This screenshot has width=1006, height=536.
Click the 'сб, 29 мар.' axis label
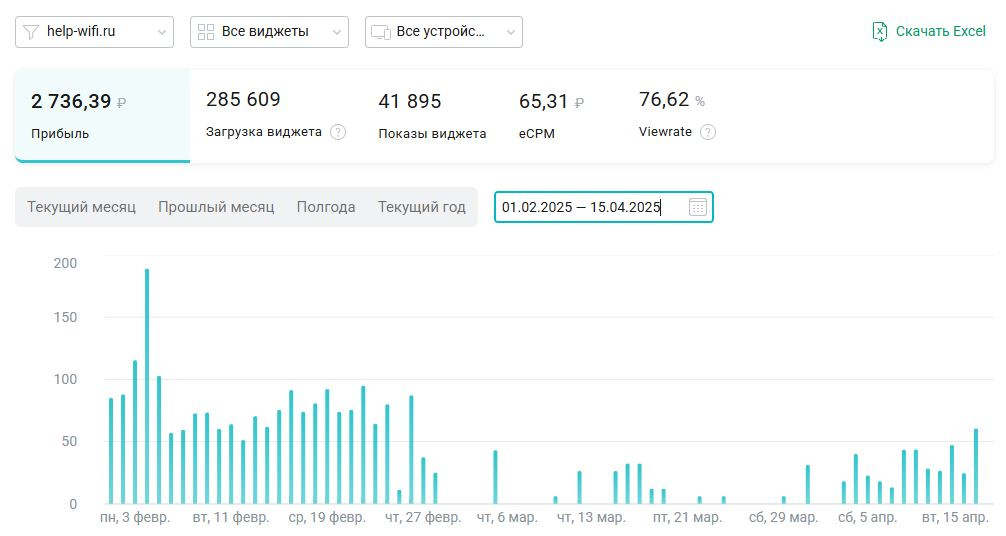(x=783, y=517)
